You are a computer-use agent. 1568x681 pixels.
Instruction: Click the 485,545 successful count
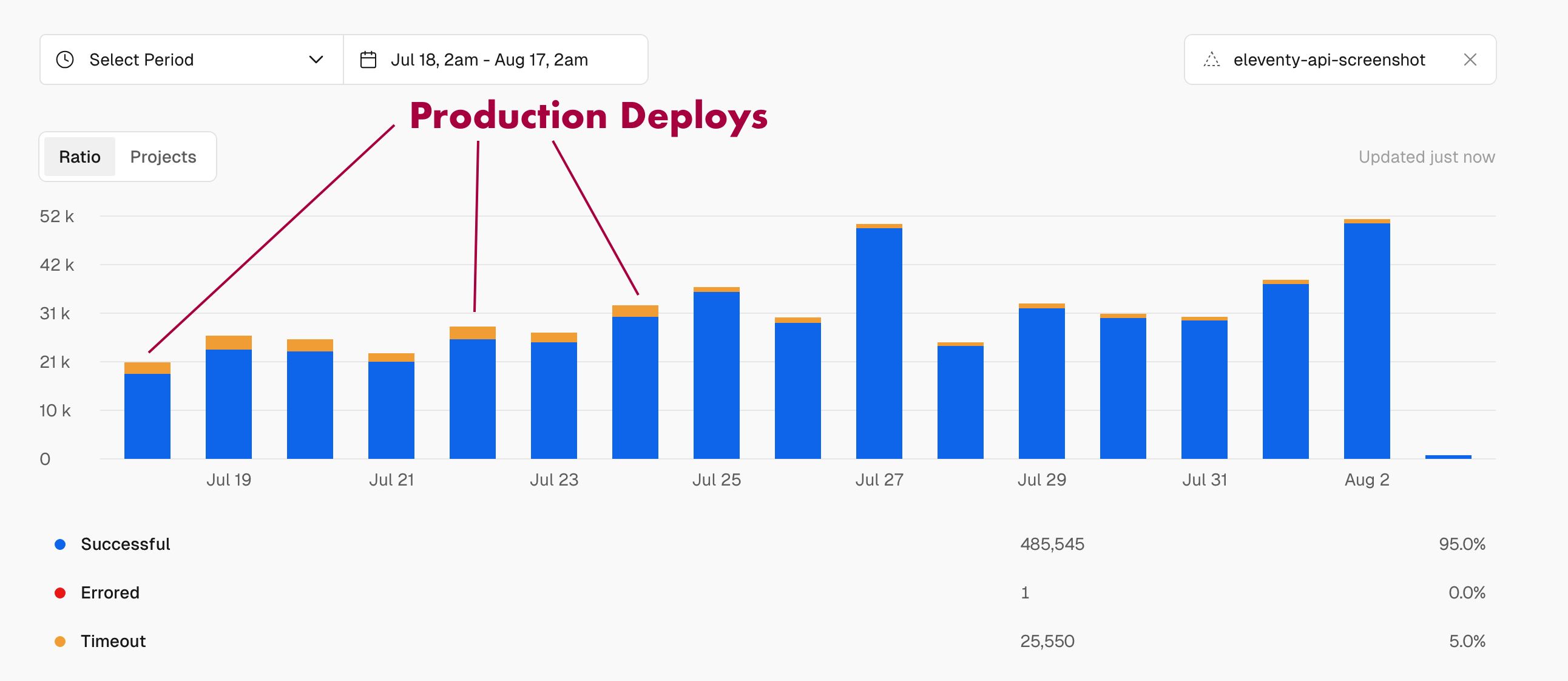[1052, 544]
